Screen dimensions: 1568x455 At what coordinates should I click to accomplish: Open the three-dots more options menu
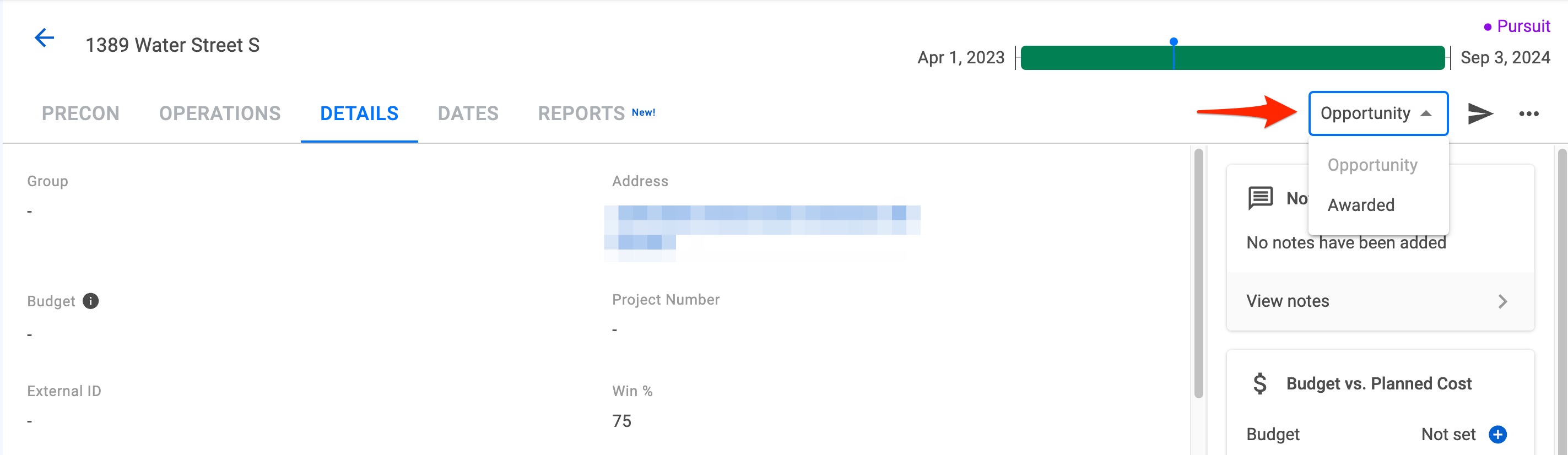pyautogui.click(x=1528, y=113)
